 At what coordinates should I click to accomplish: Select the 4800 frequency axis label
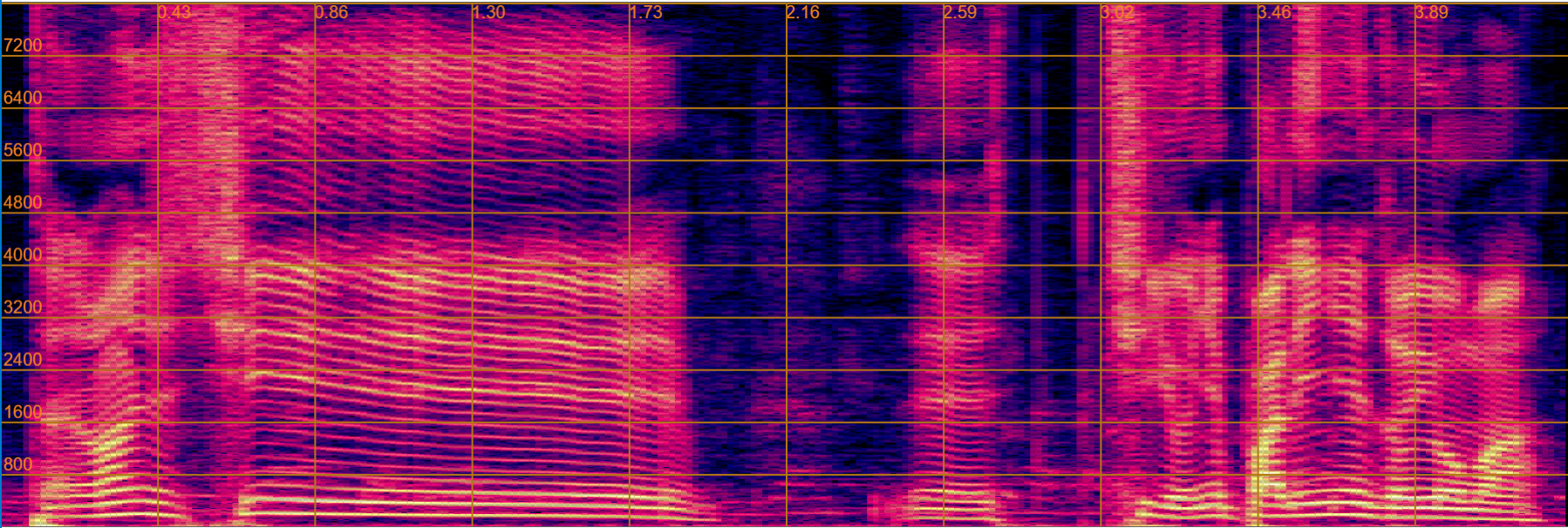23,202
